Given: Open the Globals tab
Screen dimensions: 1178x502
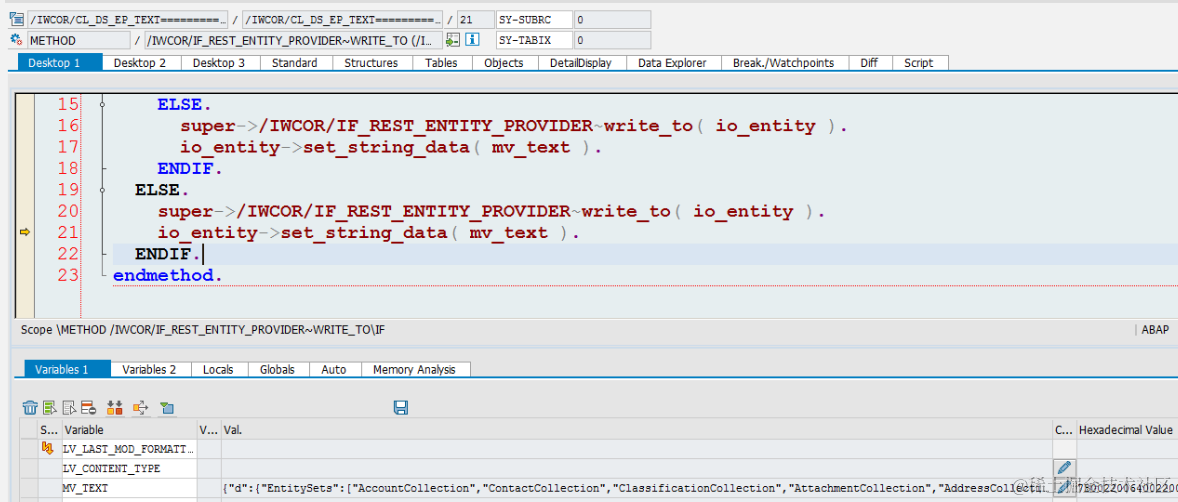Looking at the screenshot, I should click(x=277, y=369).
